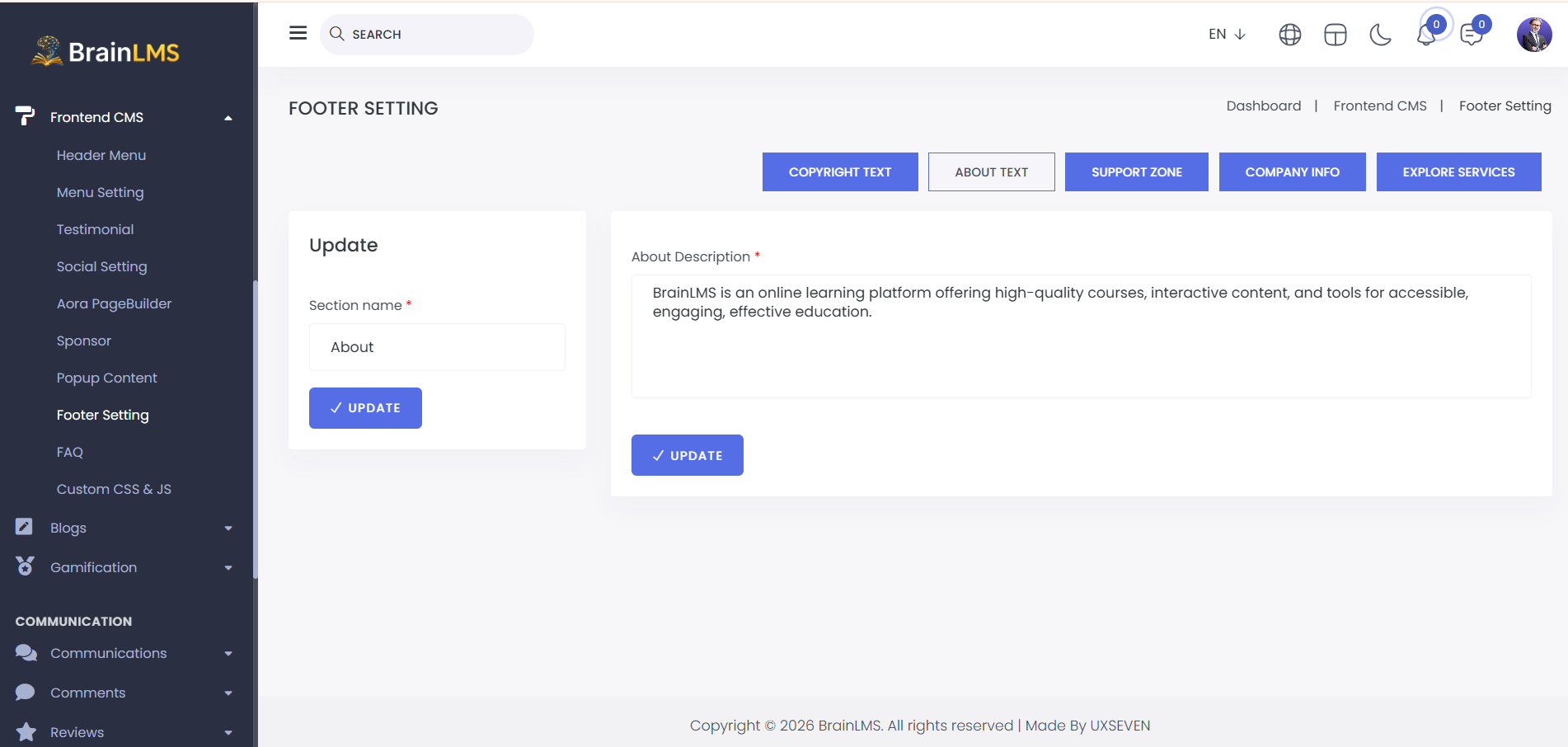Click Footer Setting breadcrumb link
This screenshot has width=1568, height=747.
1505,106
